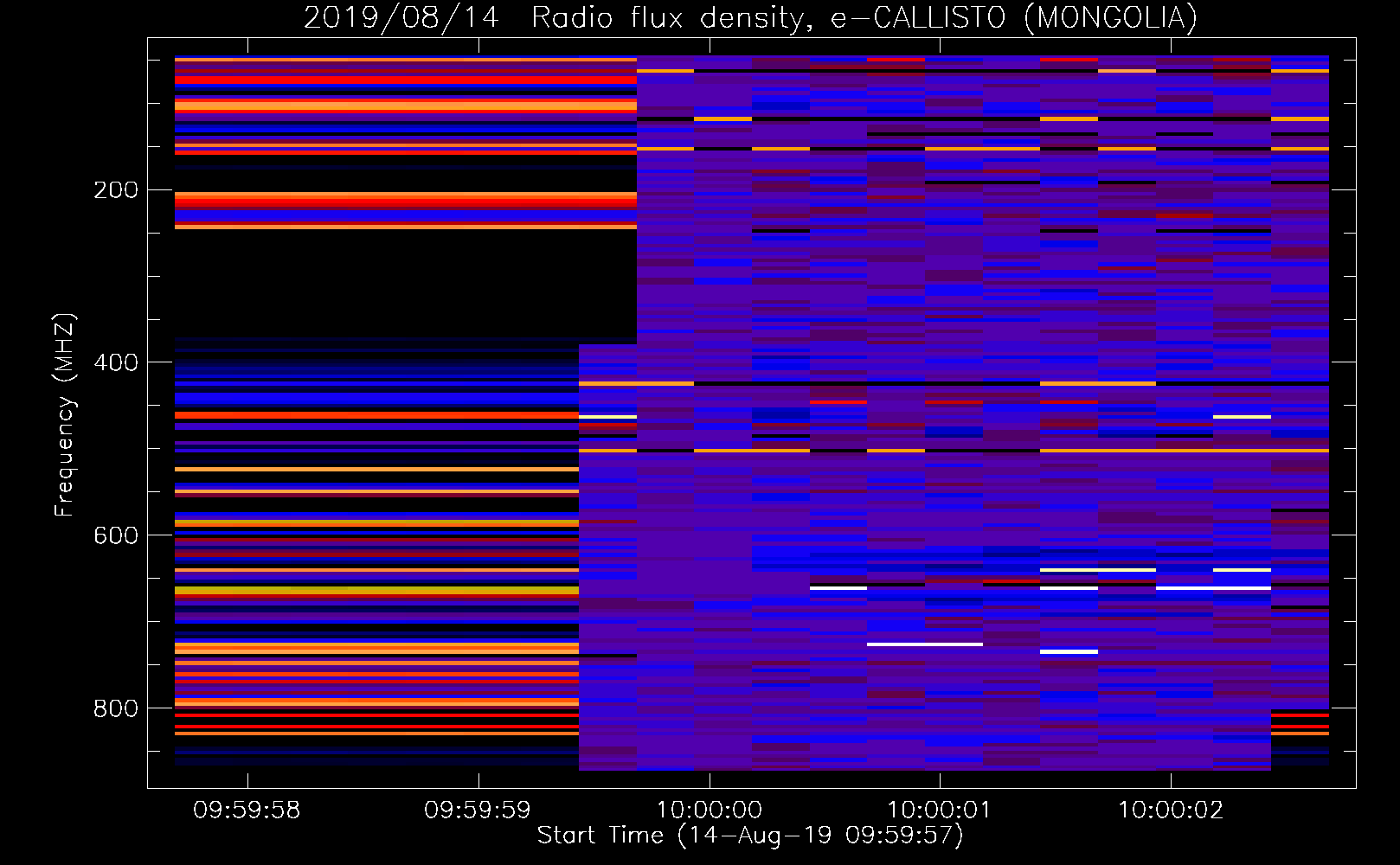Click the '800' frequency tick label
The height and width of the screenshot is (865, 1400).
116,708
